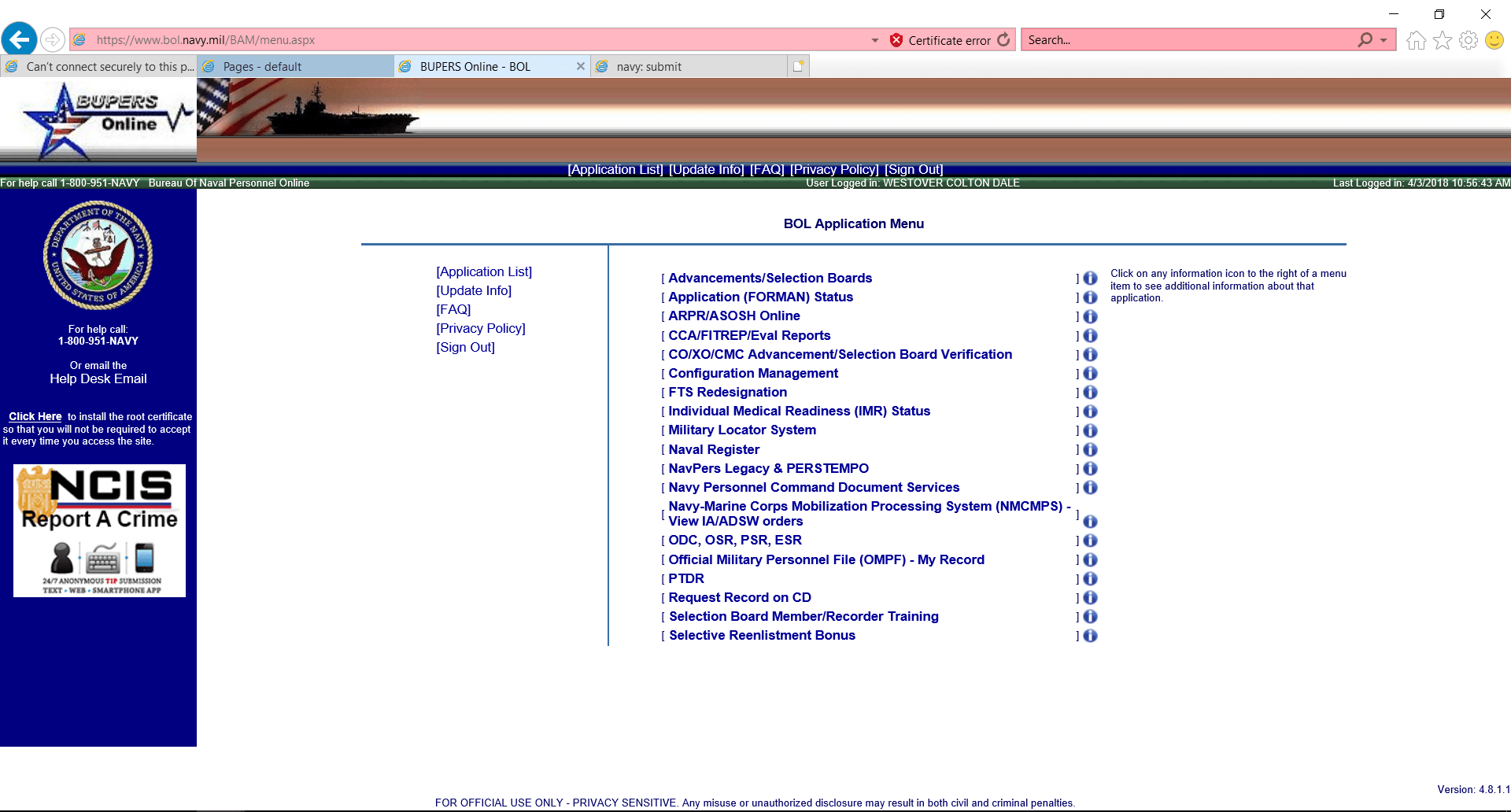
Task: Click the NCIS Report A Crime banner
Action: click(x=98, y=530)
